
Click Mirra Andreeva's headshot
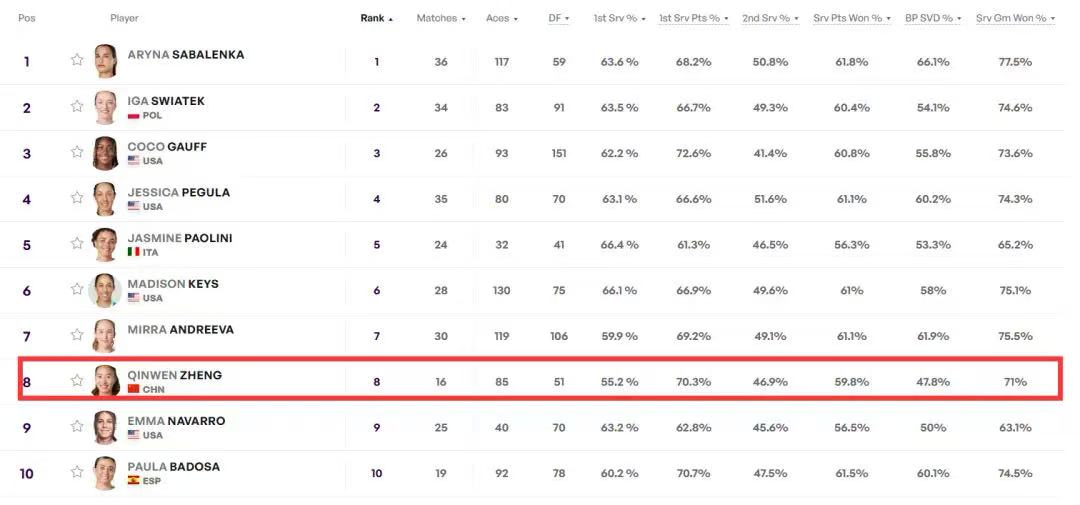click(105, 335)
